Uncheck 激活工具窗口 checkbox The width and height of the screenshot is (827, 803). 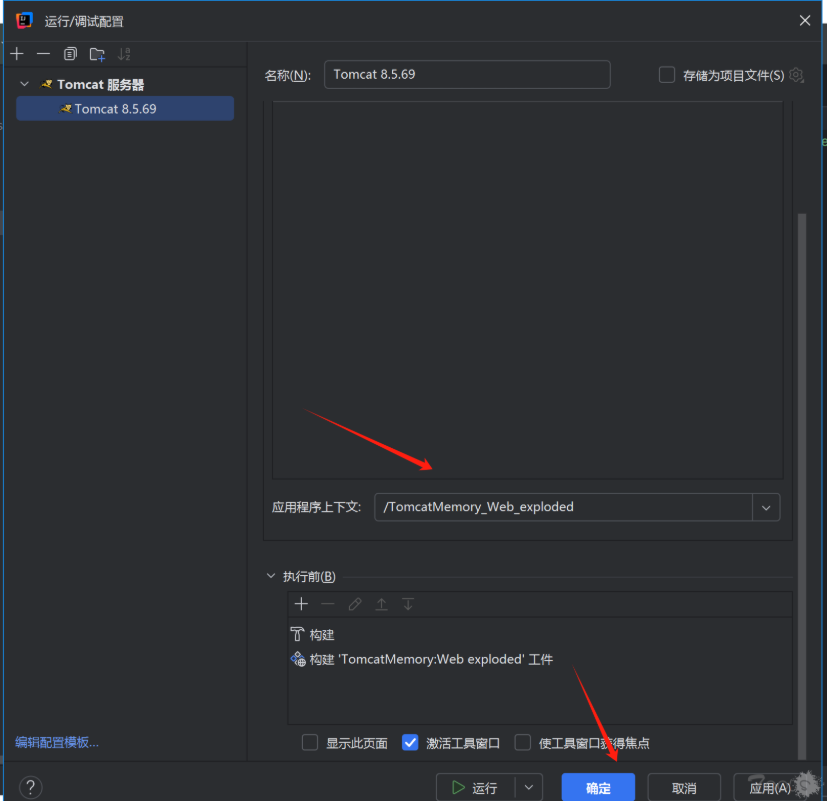pos(410,743)
